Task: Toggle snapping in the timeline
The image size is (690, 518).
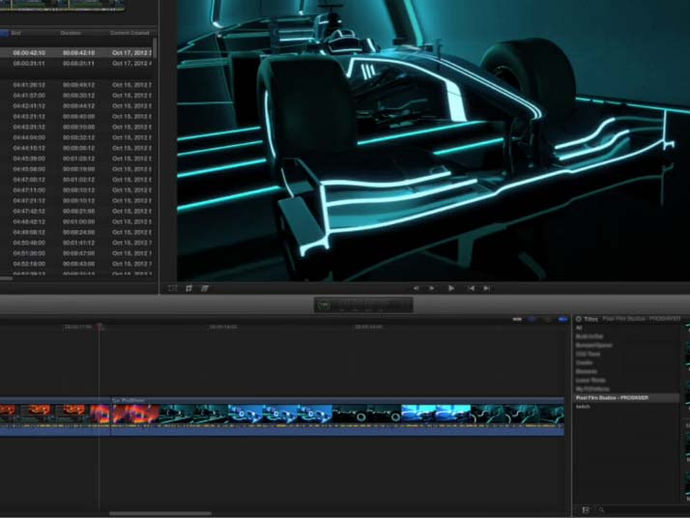Action: point(562,319)
